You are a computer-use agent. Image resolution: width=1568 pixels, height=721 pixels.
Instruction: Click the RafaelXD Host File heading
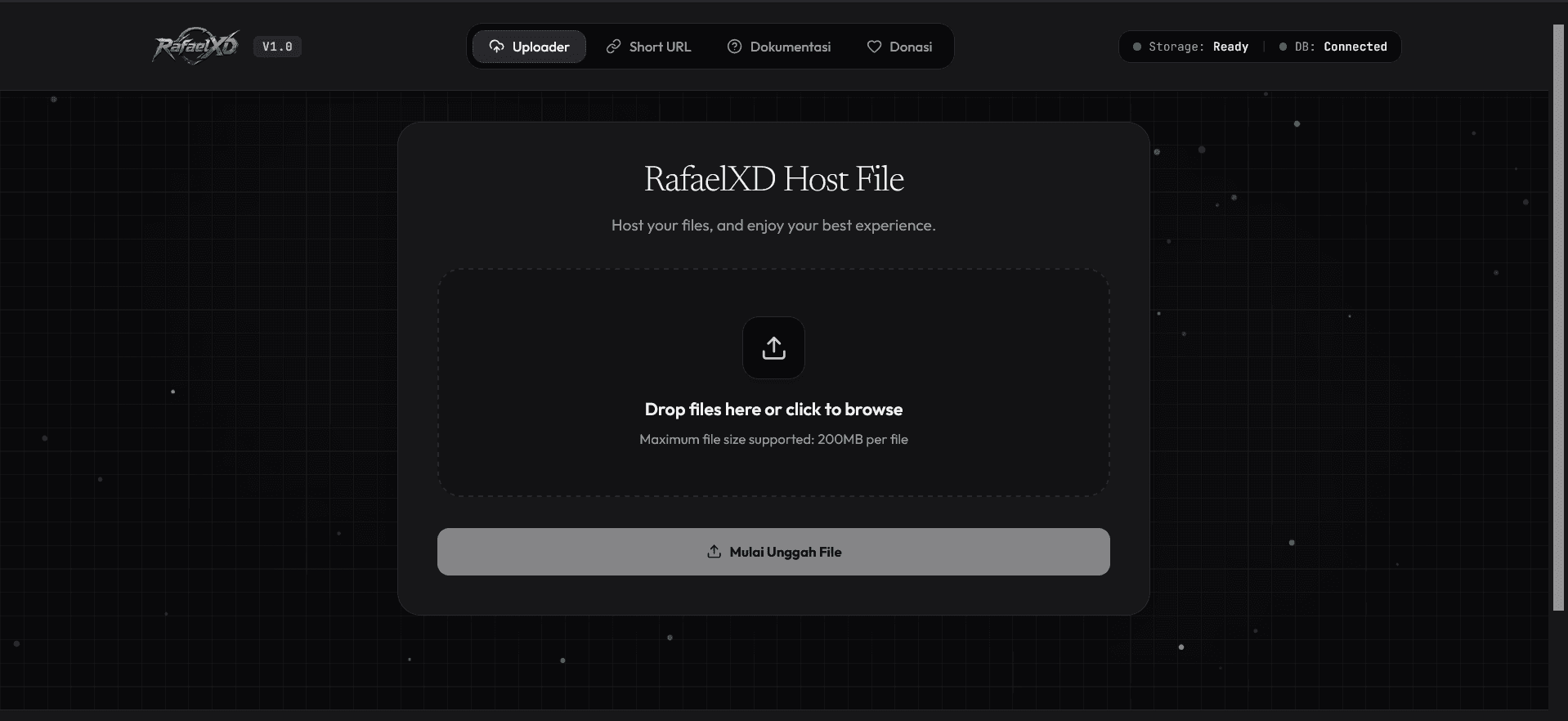pos(773,179)
